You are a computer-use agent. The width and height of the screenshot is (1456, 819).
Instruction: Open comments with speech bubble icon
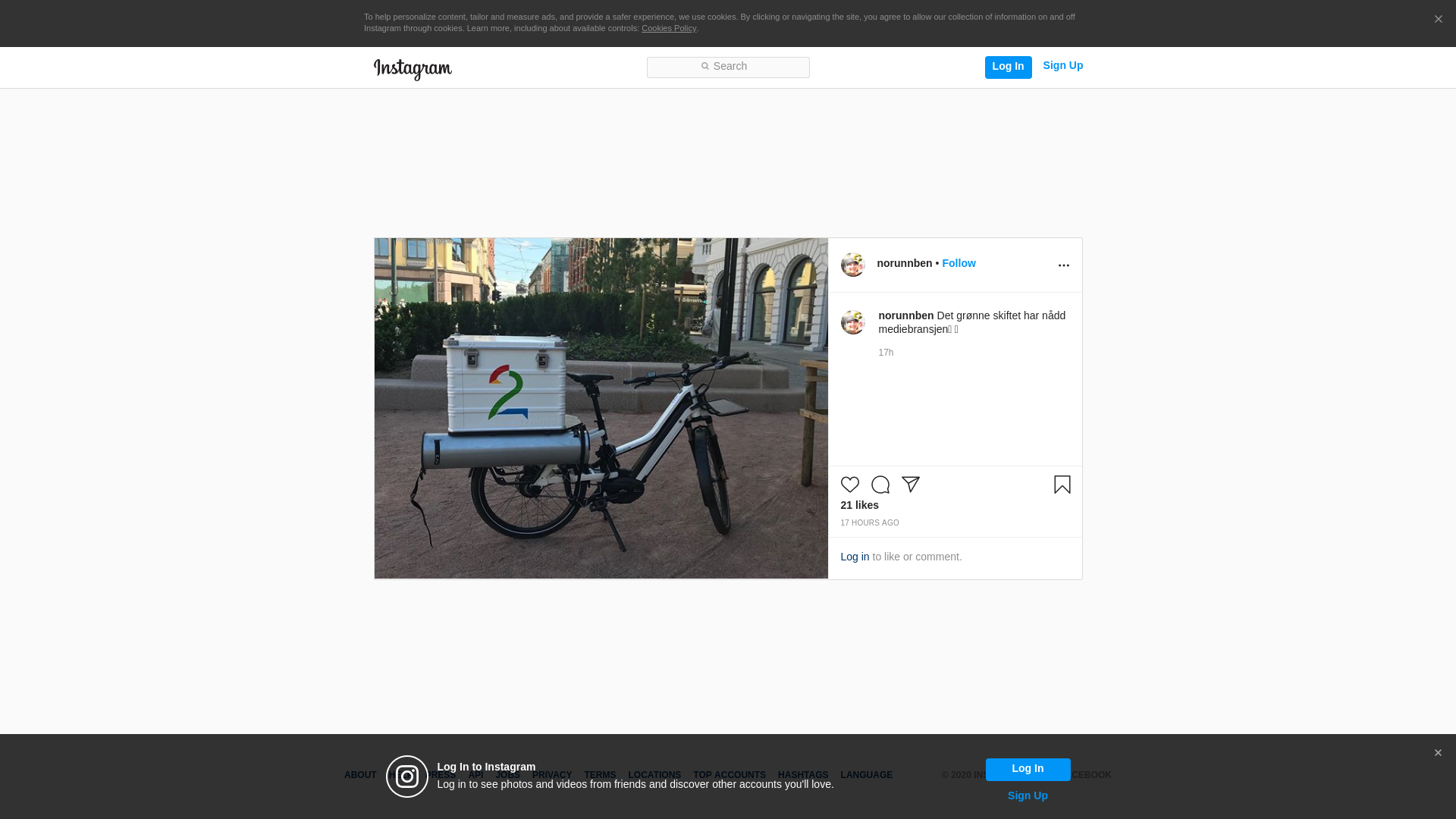(x=880, y=485)
